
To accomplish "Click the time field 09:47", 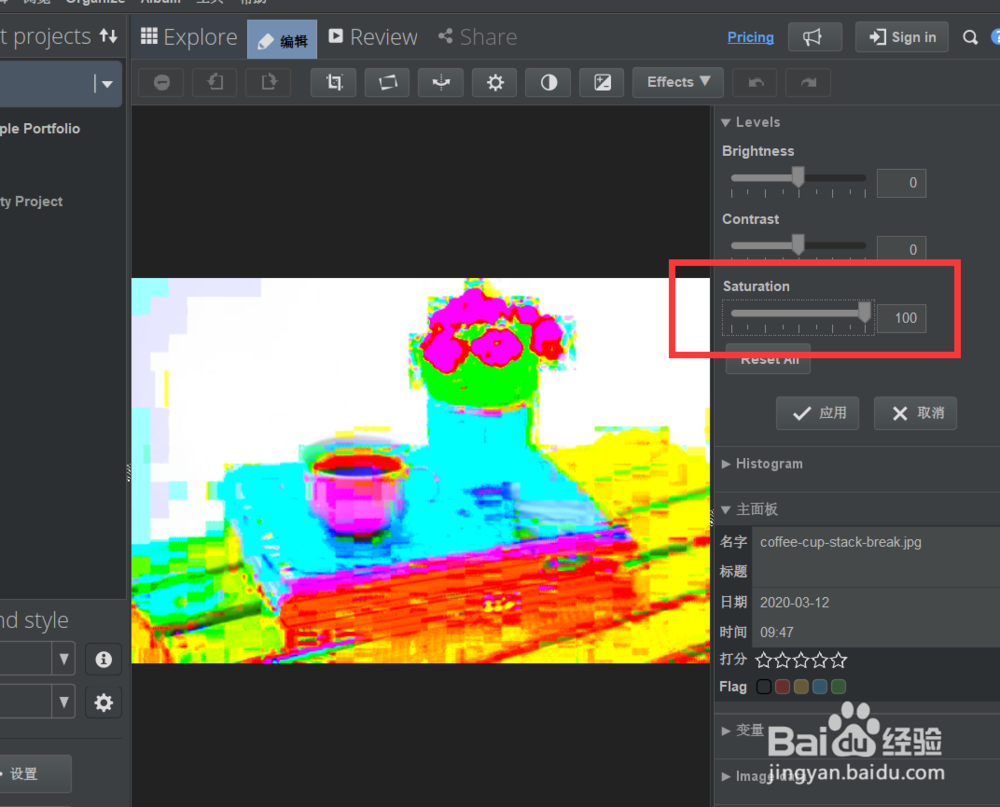I will (x=876, y=632).
